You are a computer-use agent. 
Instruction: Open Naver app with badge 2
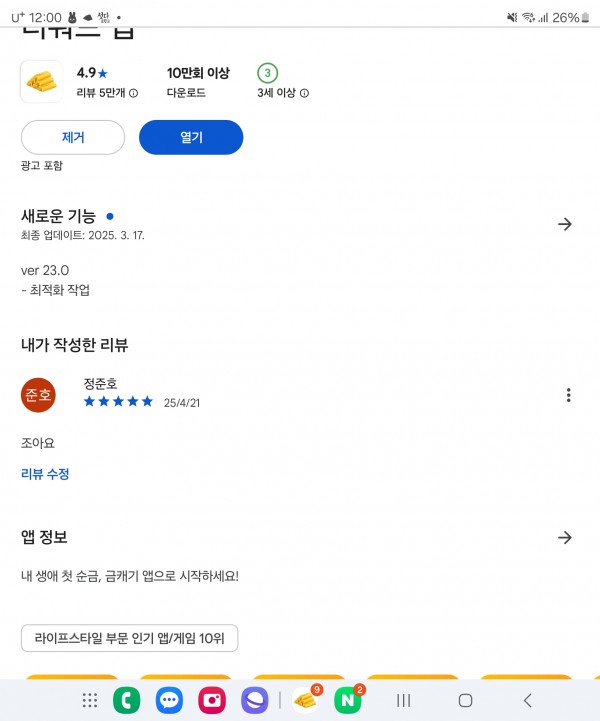click(x=349, y=699)
